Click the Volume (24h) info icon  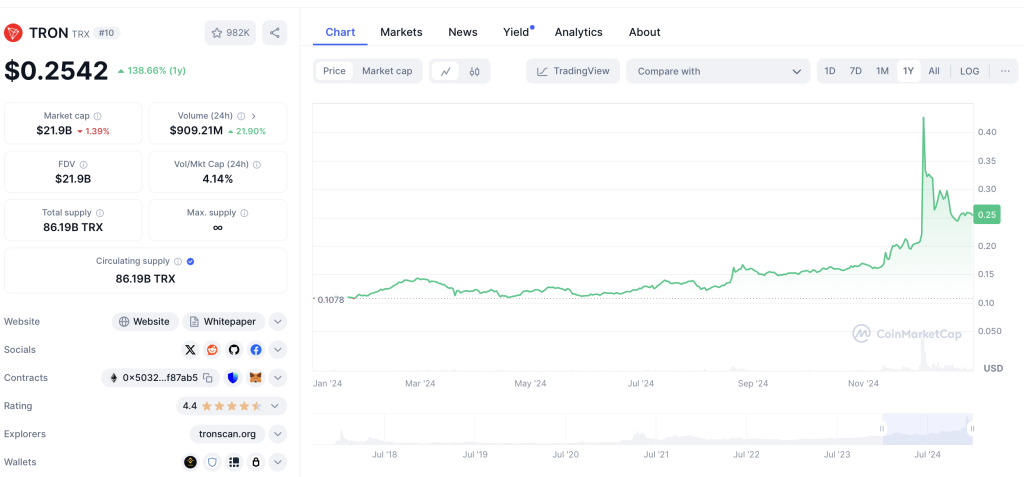(241, 116)
